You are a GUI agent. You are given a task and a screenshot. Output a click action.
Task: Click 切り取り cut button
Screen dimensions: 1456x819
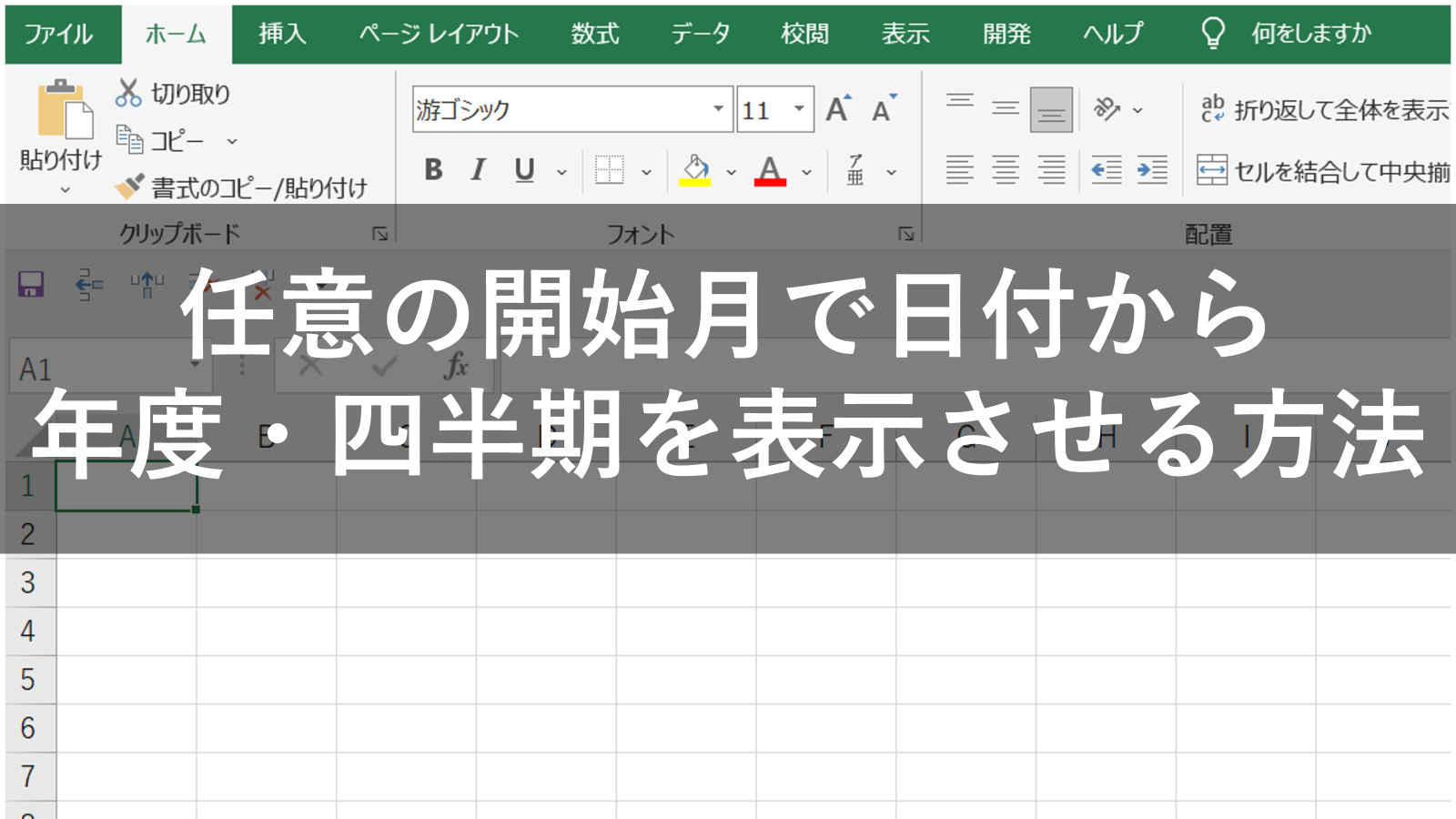coord(173,94)
